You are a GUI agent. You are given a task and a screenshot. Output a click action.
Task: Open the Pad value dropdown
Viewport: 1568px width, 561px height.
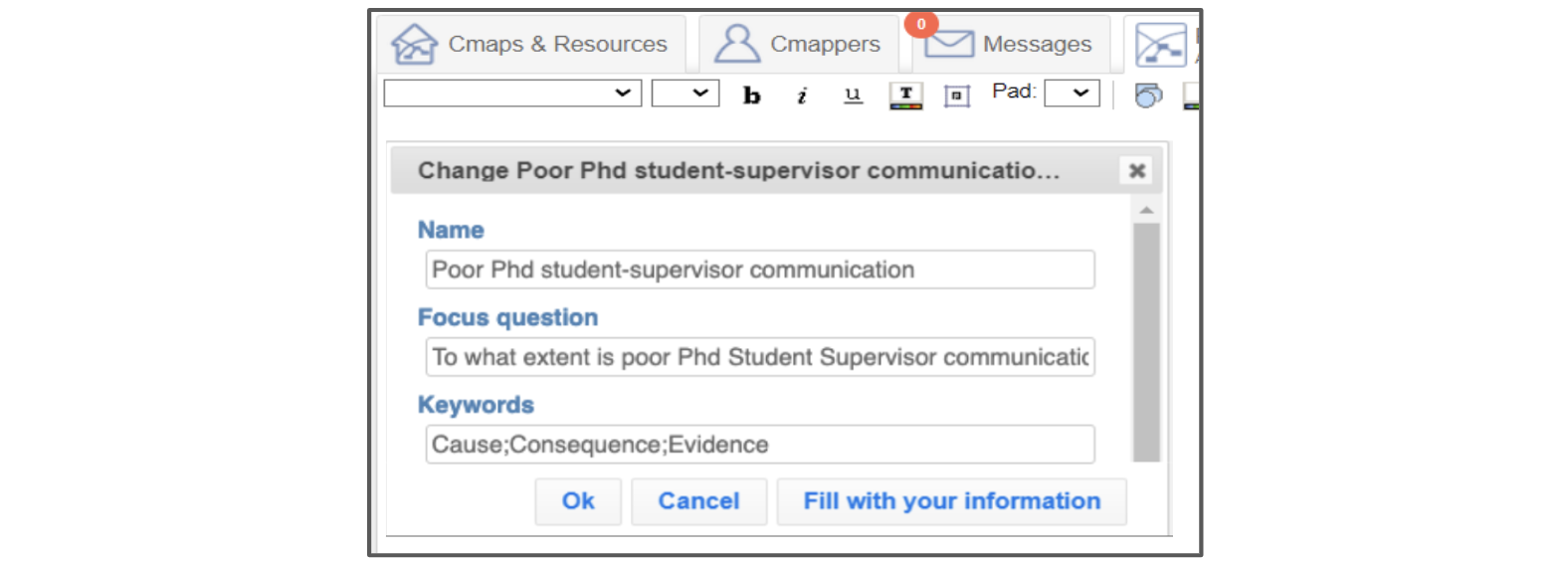point(1072,93)
